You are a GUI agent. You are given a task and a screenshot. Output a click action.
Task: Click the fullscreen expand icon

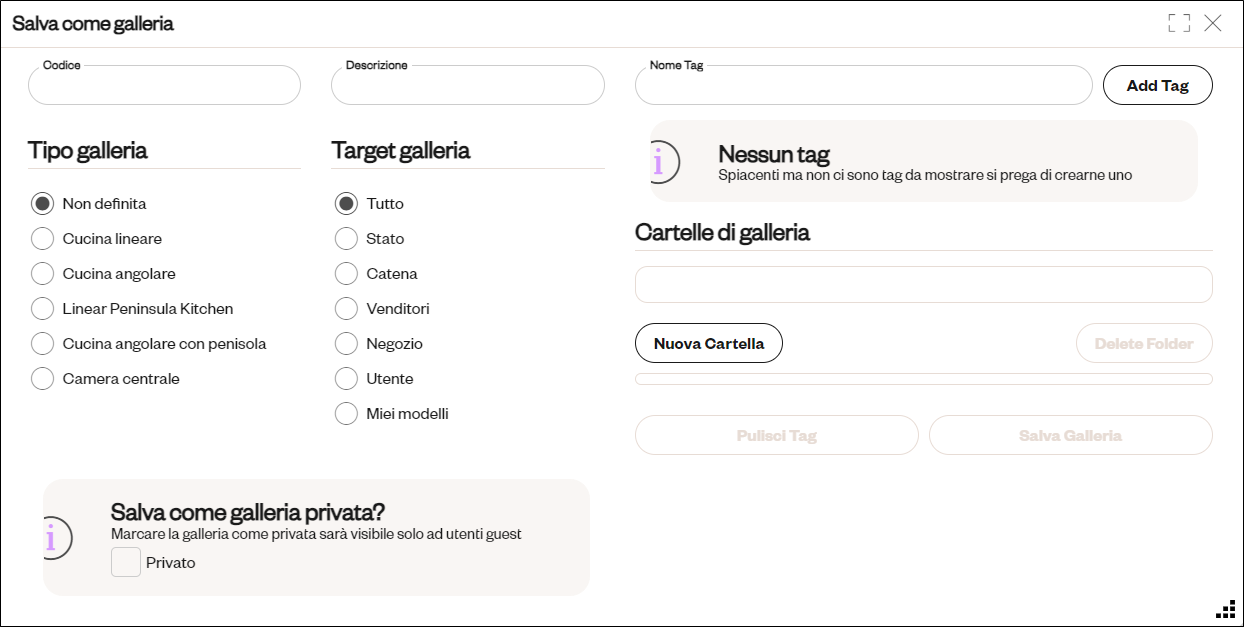(x=1179, y=23)
